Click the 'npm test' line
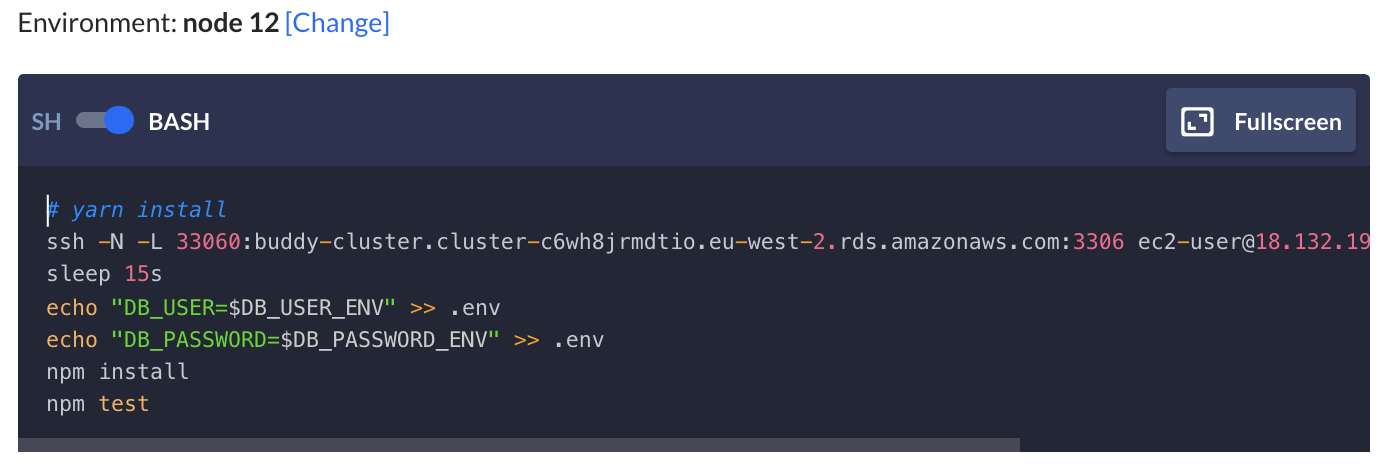 tap(98, 404)
